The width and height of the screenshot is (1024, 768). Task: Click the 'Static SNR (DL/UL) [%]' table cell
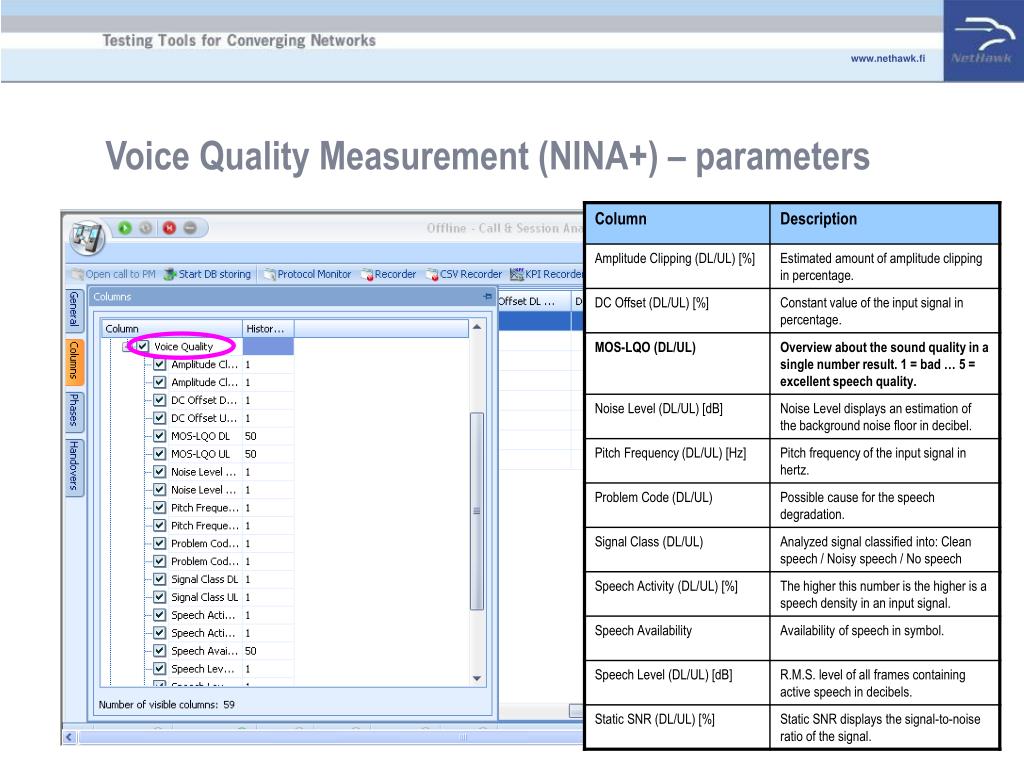click(677, 727)
